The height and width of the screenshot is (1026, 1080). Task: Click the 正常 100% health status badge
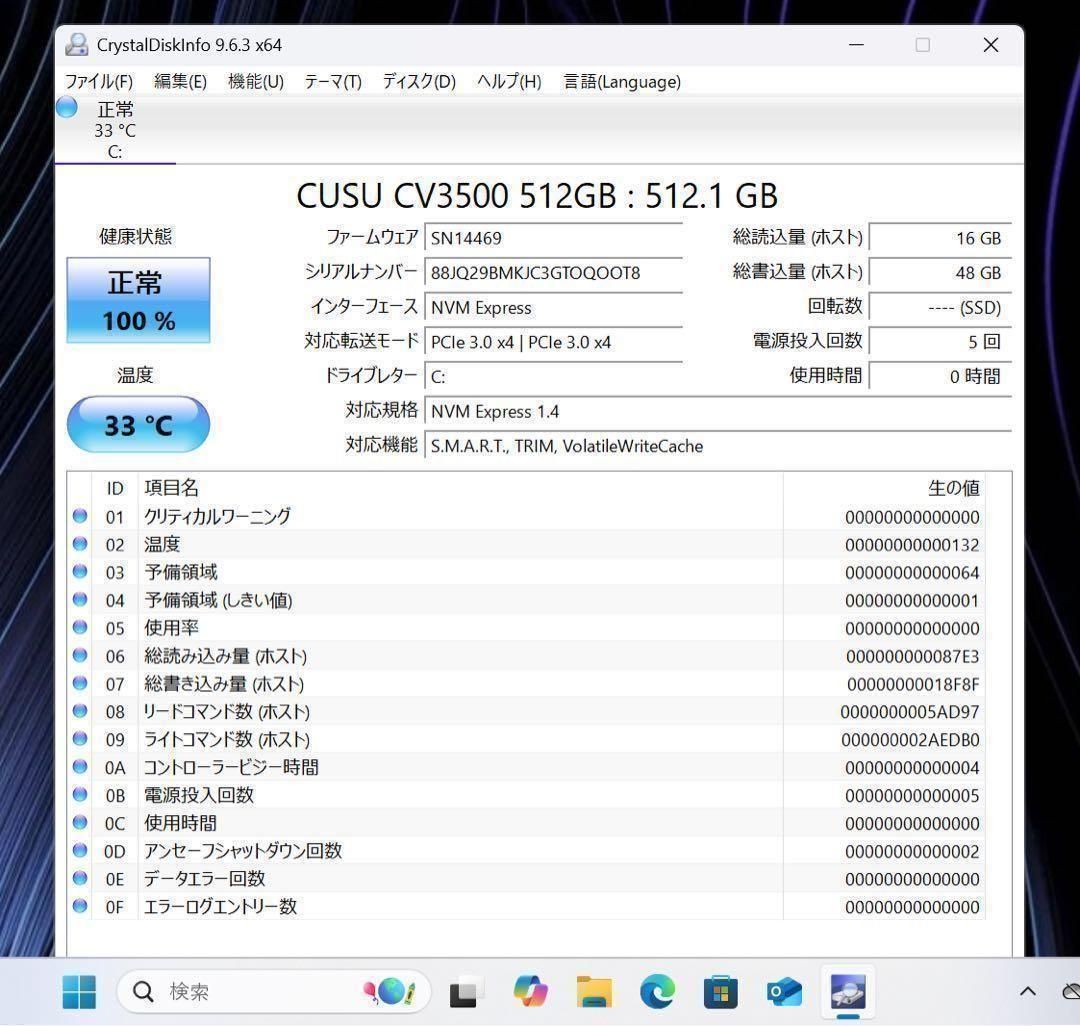click(137, 300)
